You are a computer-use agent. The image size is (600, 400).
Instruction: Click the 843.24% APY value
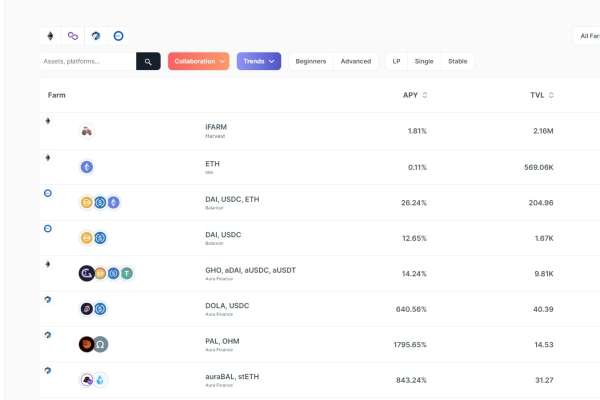pos(411,380)
